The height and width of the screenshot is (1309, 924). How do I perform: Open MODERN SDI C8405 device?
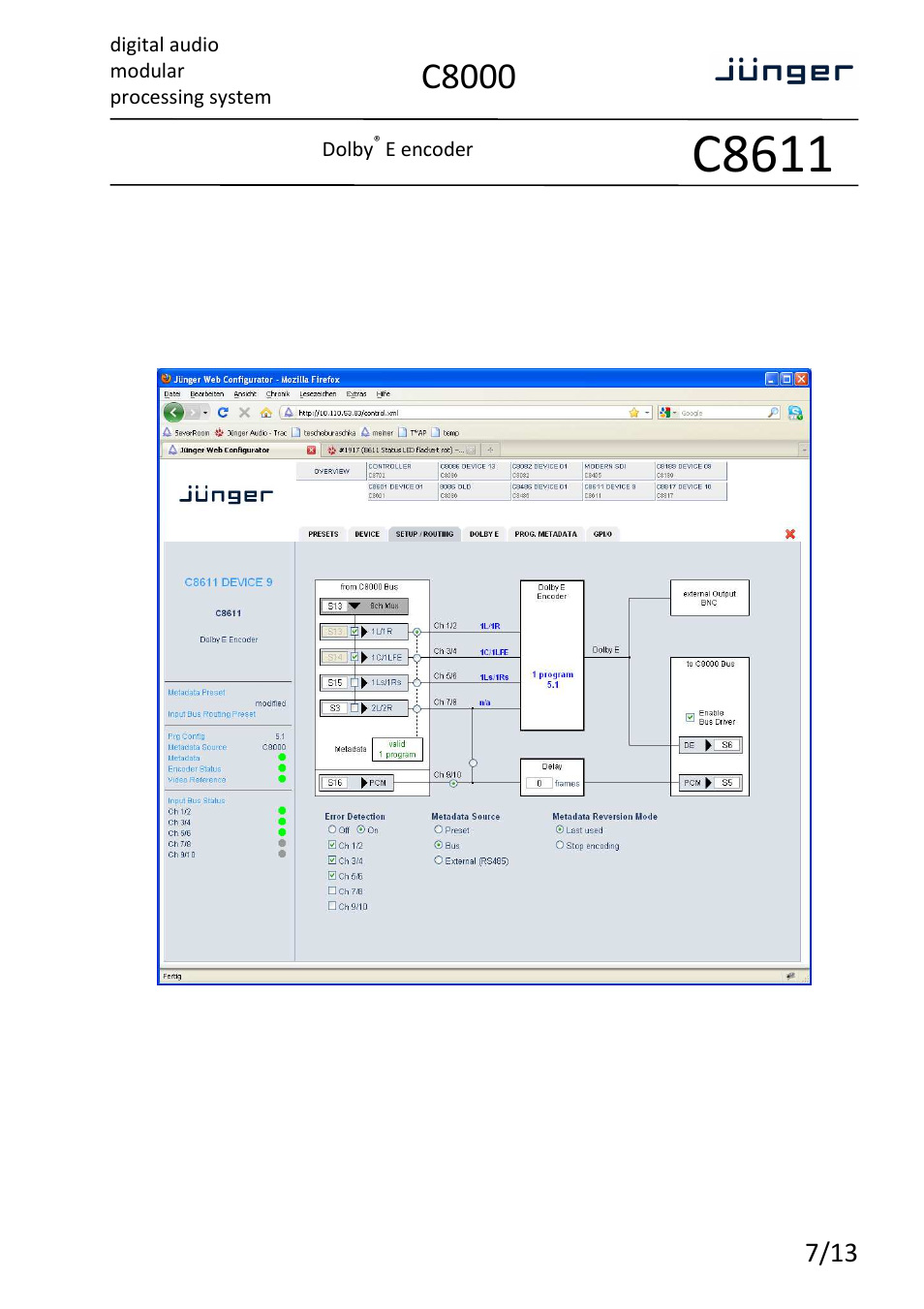618,471
